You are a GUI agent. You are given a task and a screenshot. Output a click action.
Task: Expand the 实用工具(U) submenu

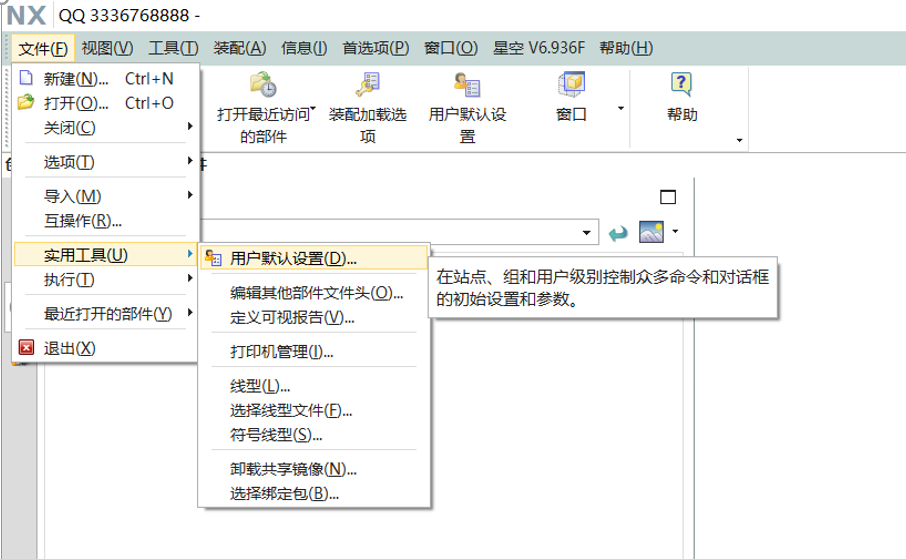pos(106,254)
